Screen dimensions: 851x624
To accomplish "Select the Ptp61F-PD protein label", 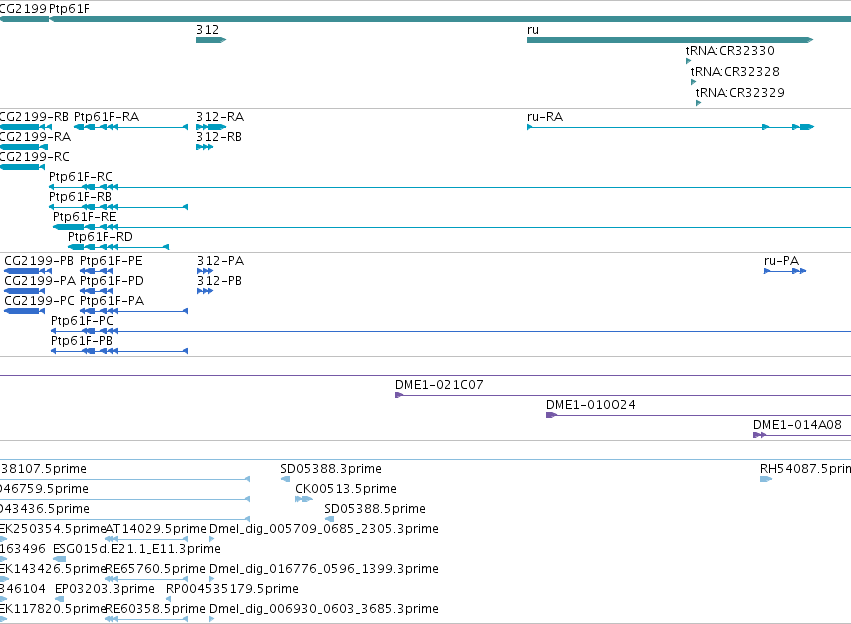I will point(112,281).
